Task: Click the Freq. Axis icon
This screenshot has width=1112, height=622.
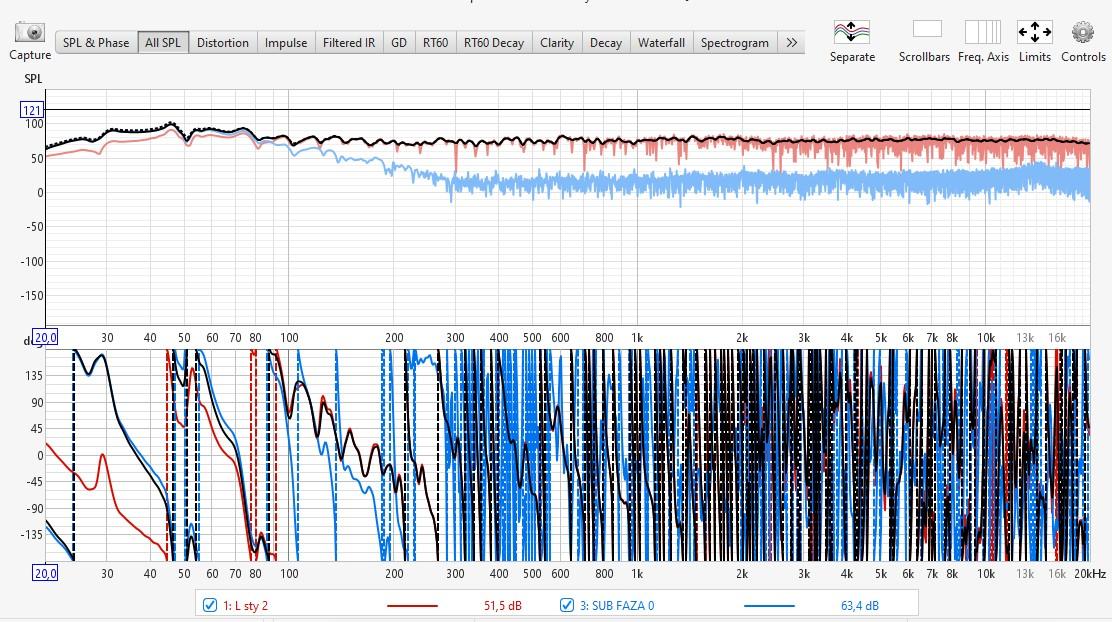Action: (x=982, y=32)
